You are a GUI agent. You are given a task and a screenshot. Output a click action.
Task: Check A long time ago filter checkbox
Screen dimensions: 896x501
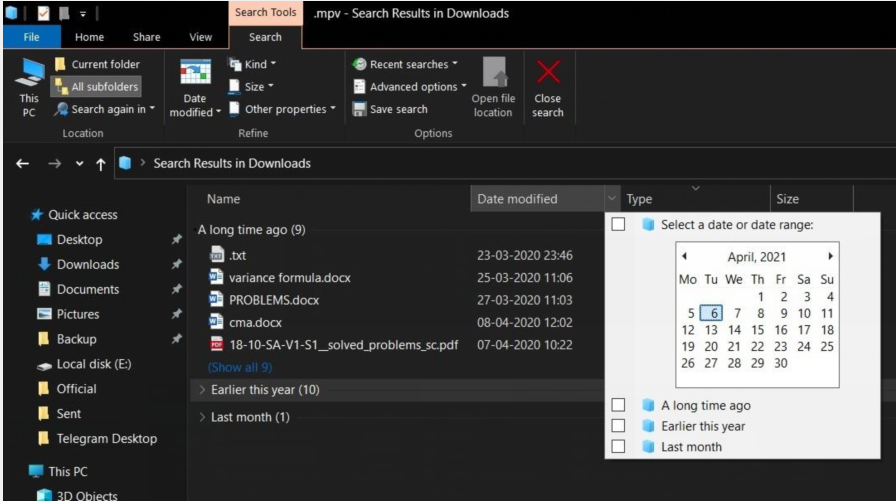(x=618, y=405)
